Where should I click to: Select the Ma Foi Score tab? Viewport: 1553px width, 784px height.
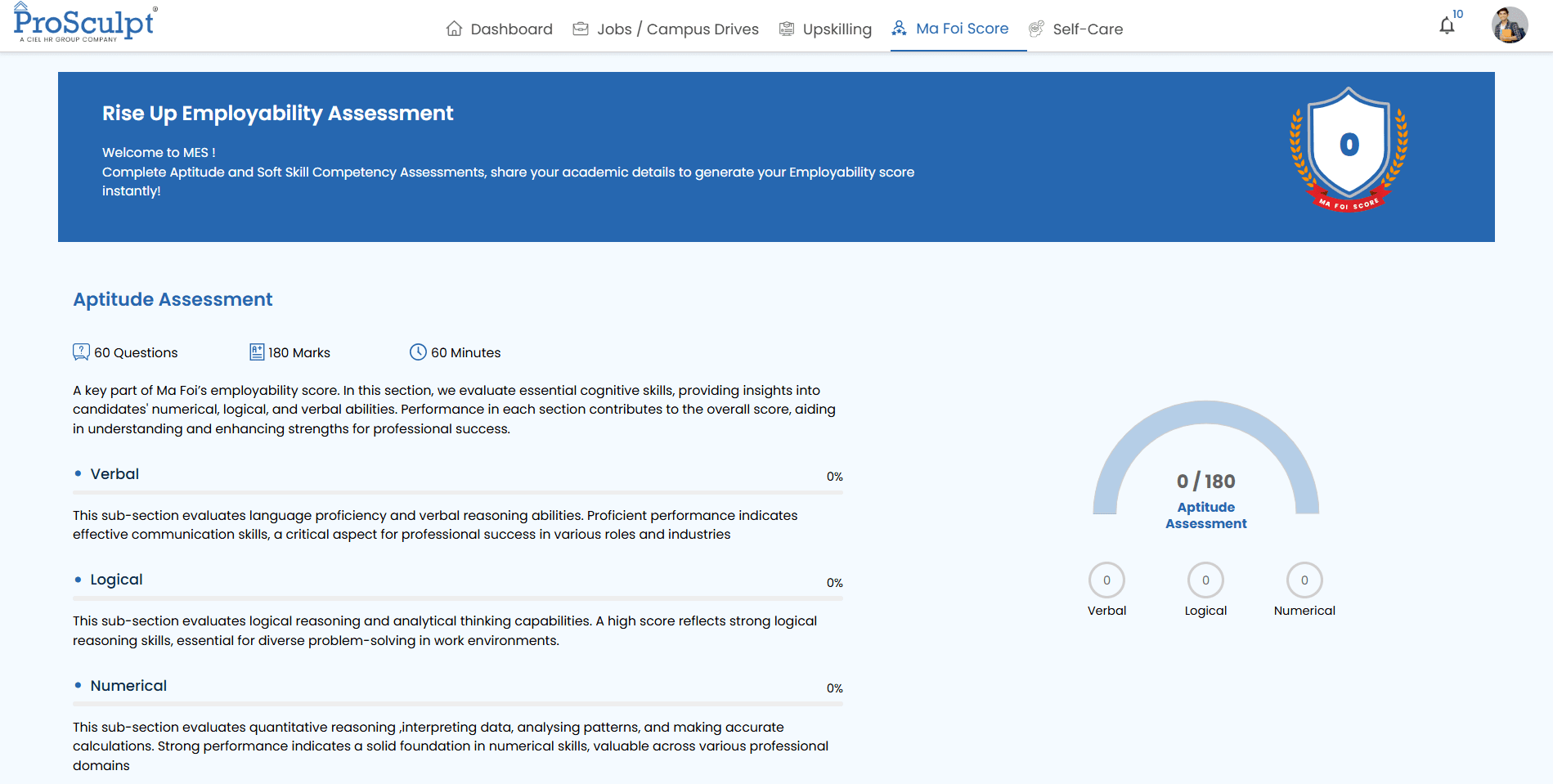[x=950, y=29]
